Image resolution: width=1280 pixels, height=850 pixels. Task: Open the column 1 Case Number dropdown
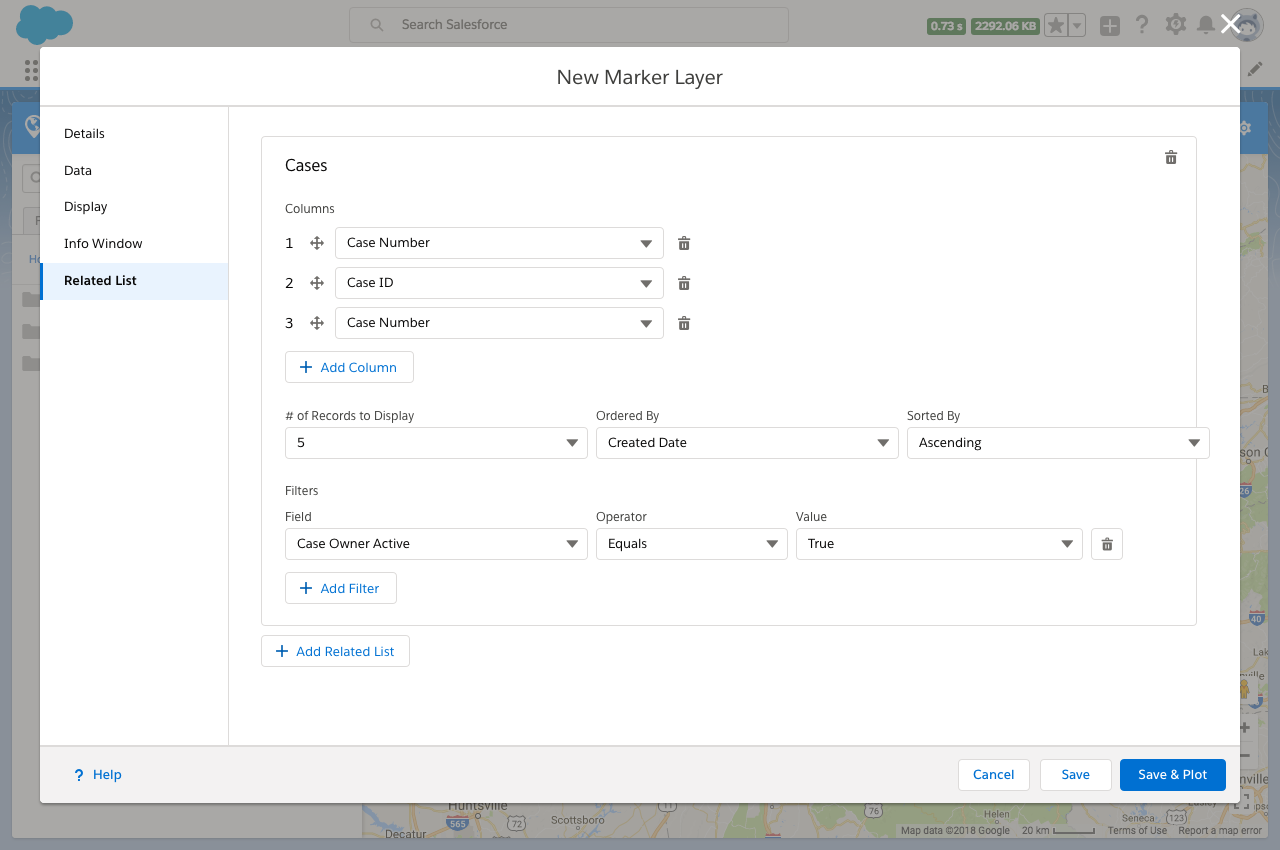click(499, 243)
